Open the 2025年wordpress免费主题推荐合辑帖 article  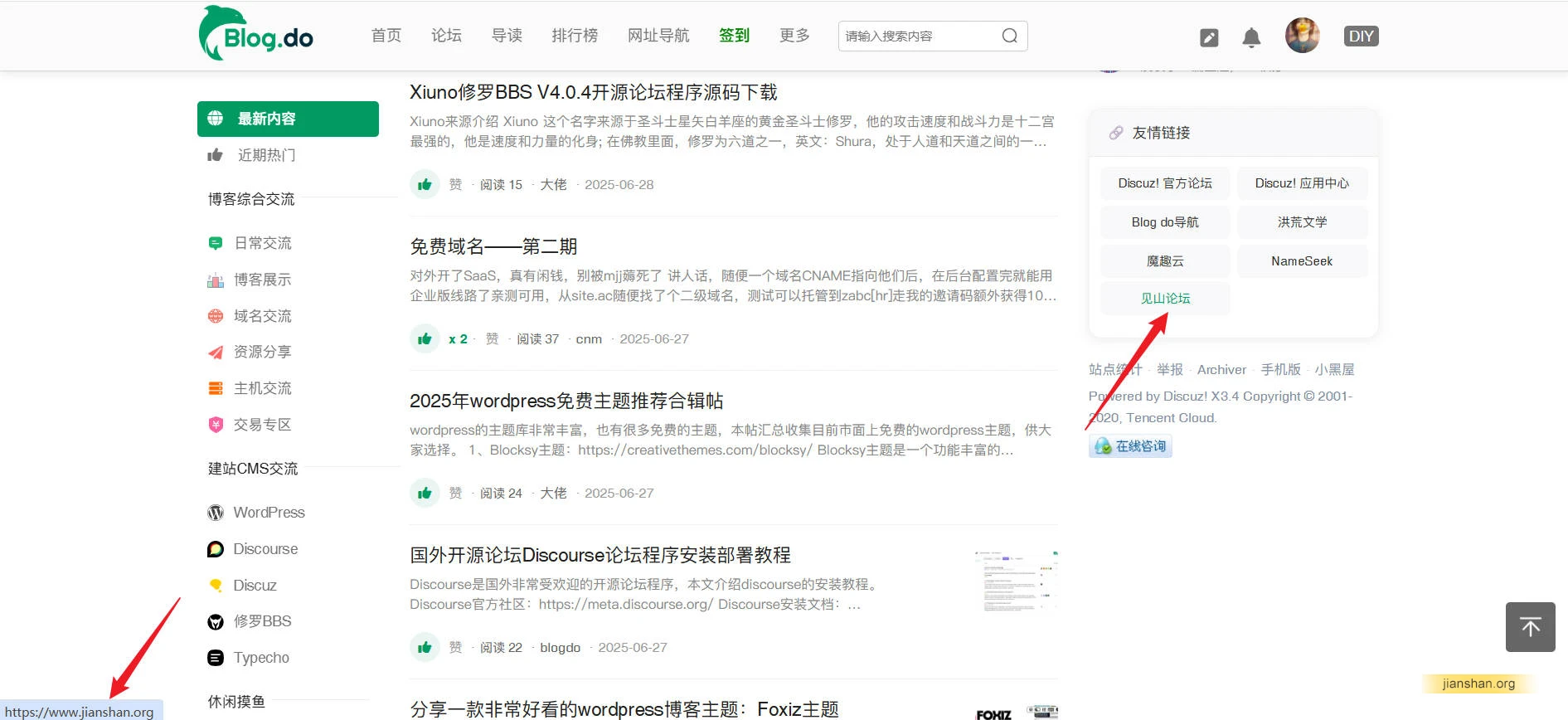click(x=566, y=401)
